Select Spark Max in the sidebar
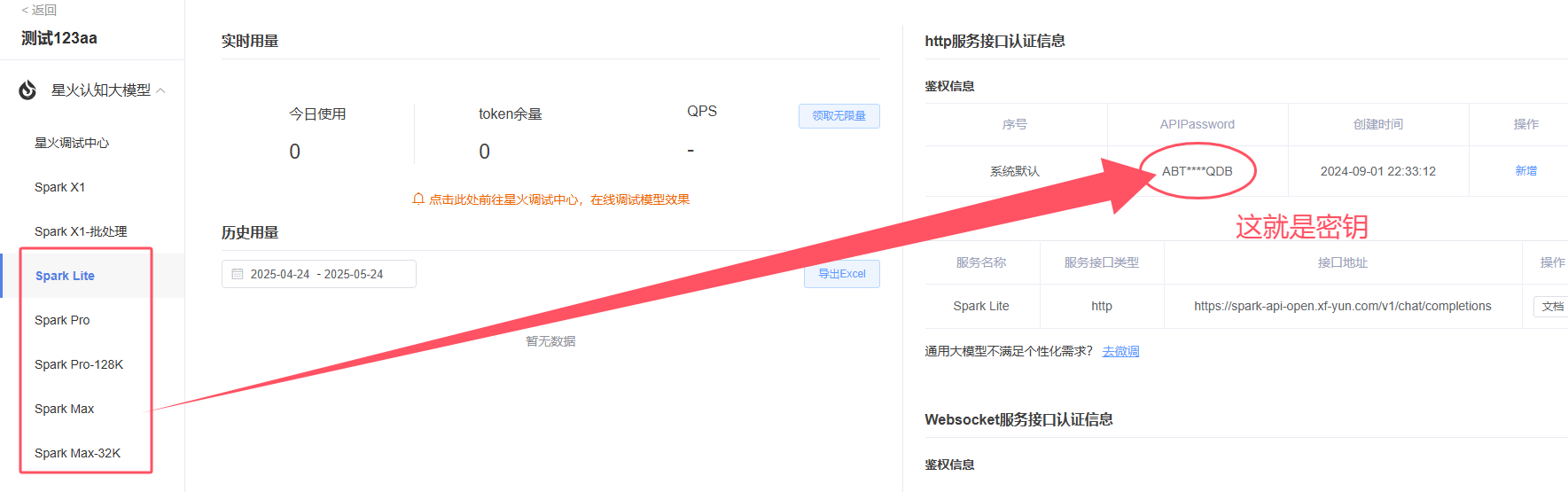Screen dimensions: 1568x492 tap(64, 409)
